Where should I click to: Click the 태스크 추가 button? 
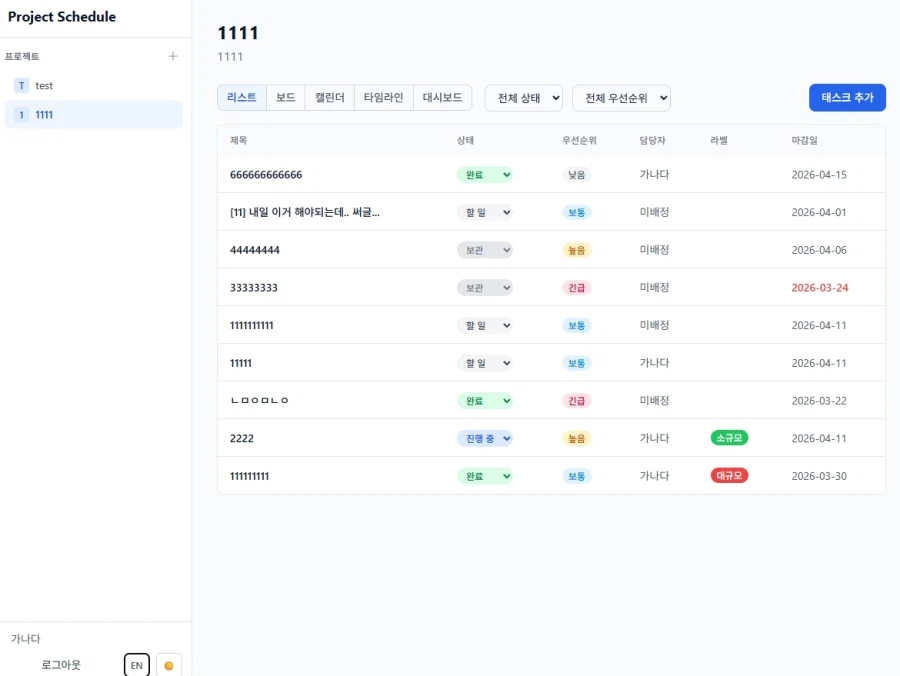coord(847,98)
